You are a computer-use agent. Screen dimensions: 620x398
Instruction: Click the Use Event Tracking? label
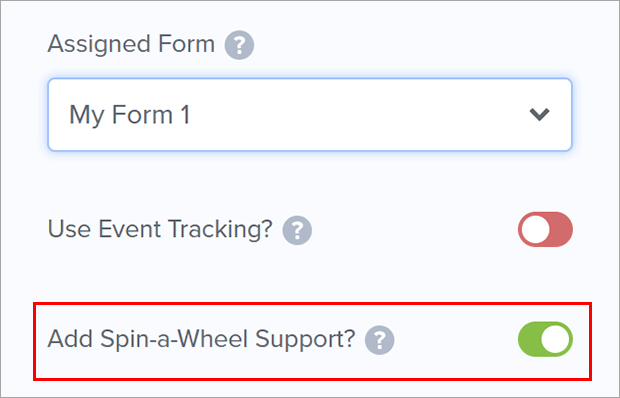(160, 229)
